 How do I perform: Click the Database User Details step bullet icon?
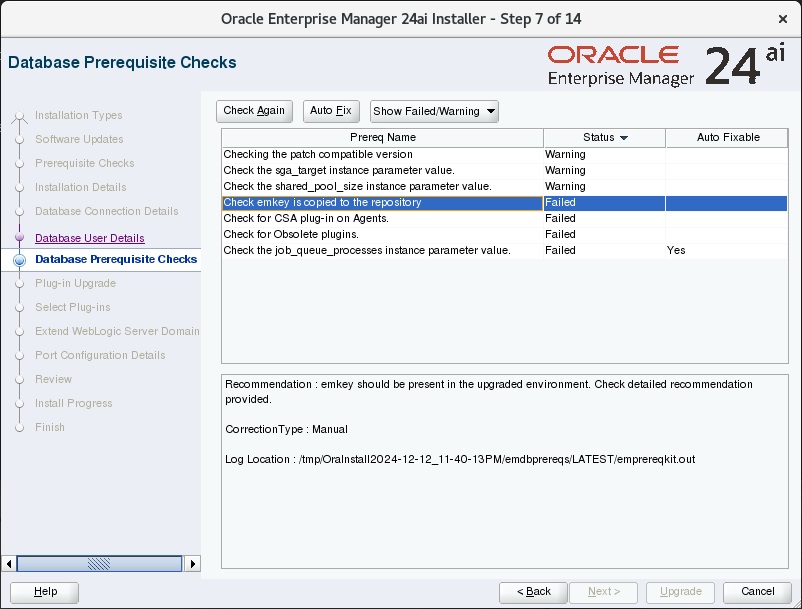point(19,237)
